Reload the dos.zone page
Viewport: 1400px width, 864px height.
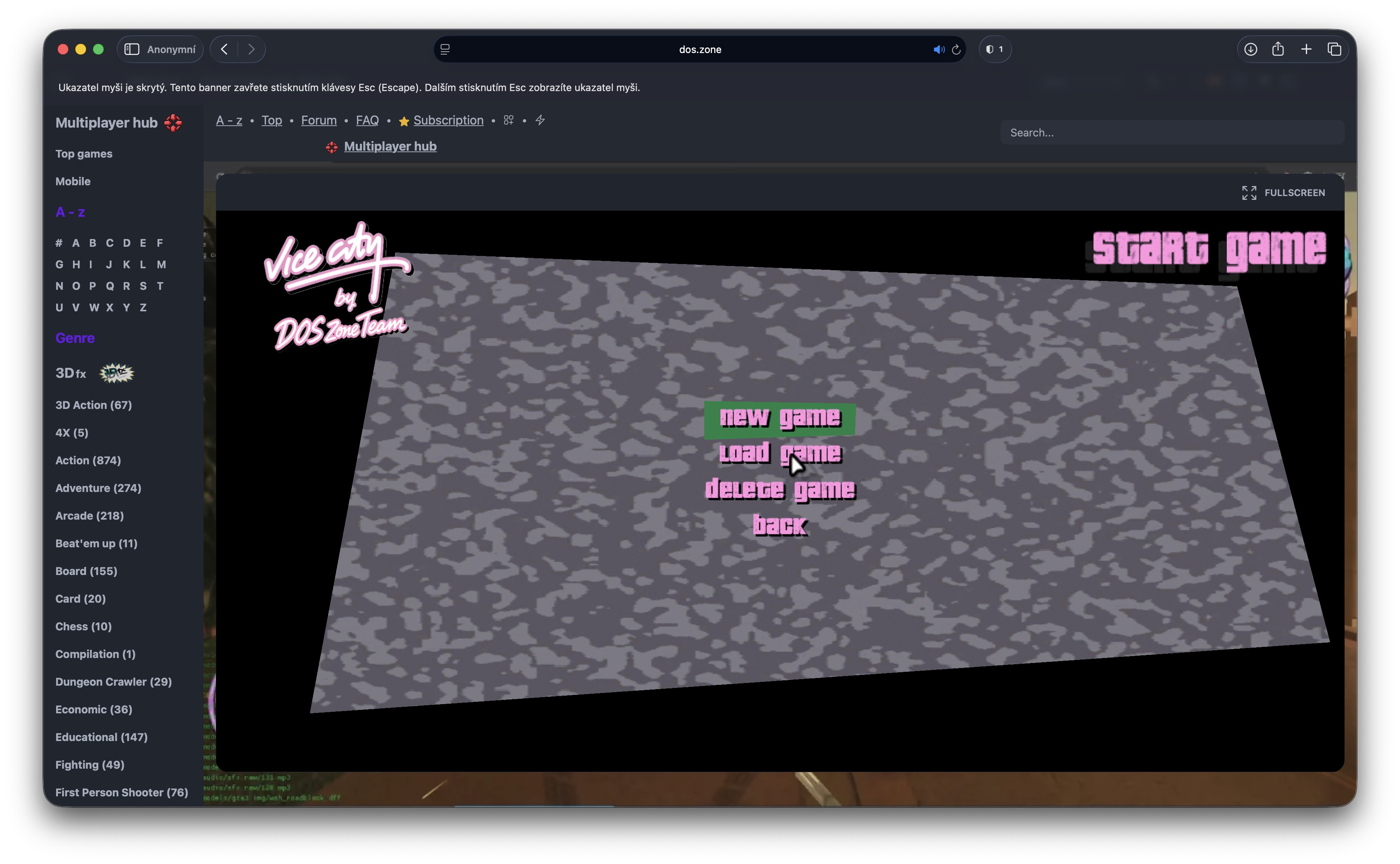tap(956, 50)
